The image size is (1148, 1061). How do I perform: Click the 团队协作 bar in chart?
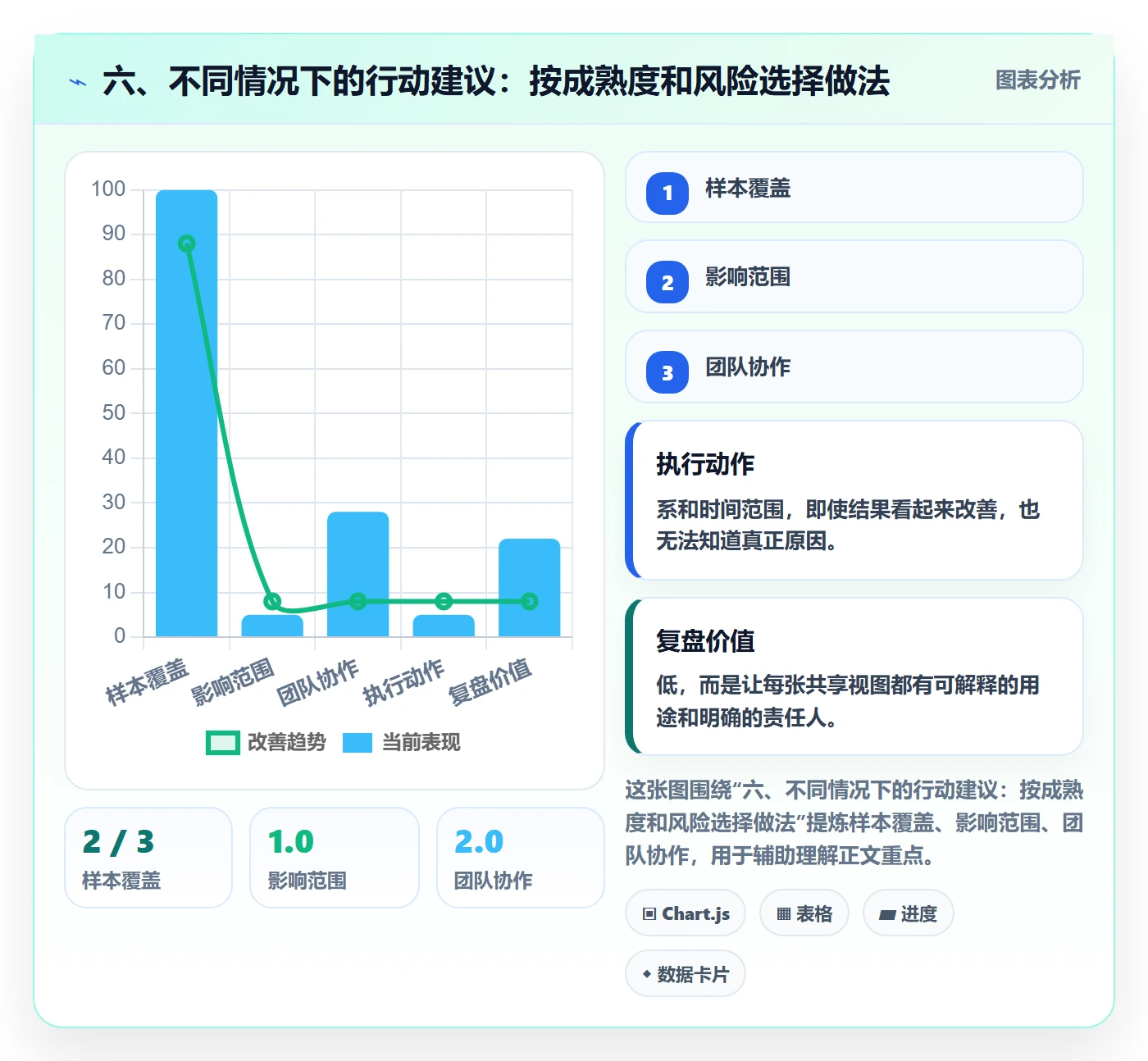358,574
